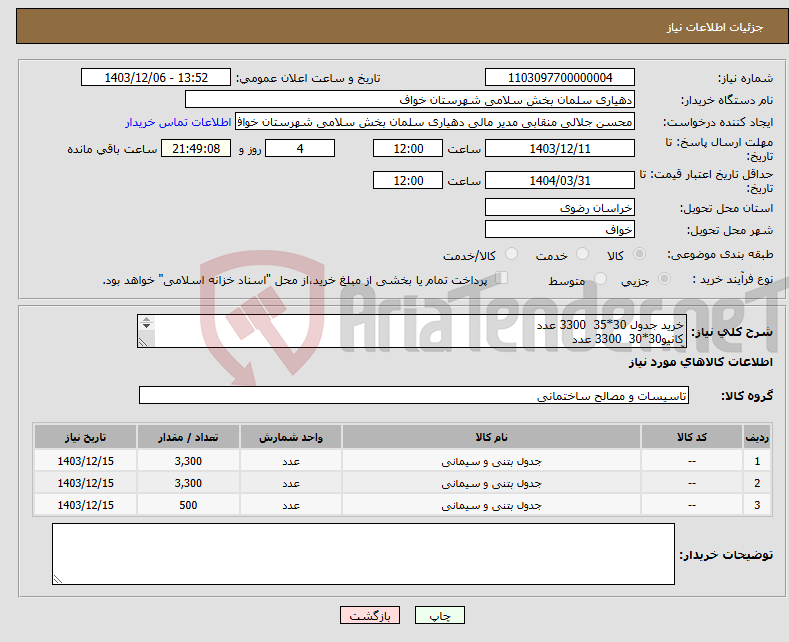Click the need date 1403/12/15 in row 2
The image size is (789, 642).
(x=86, y=484)
